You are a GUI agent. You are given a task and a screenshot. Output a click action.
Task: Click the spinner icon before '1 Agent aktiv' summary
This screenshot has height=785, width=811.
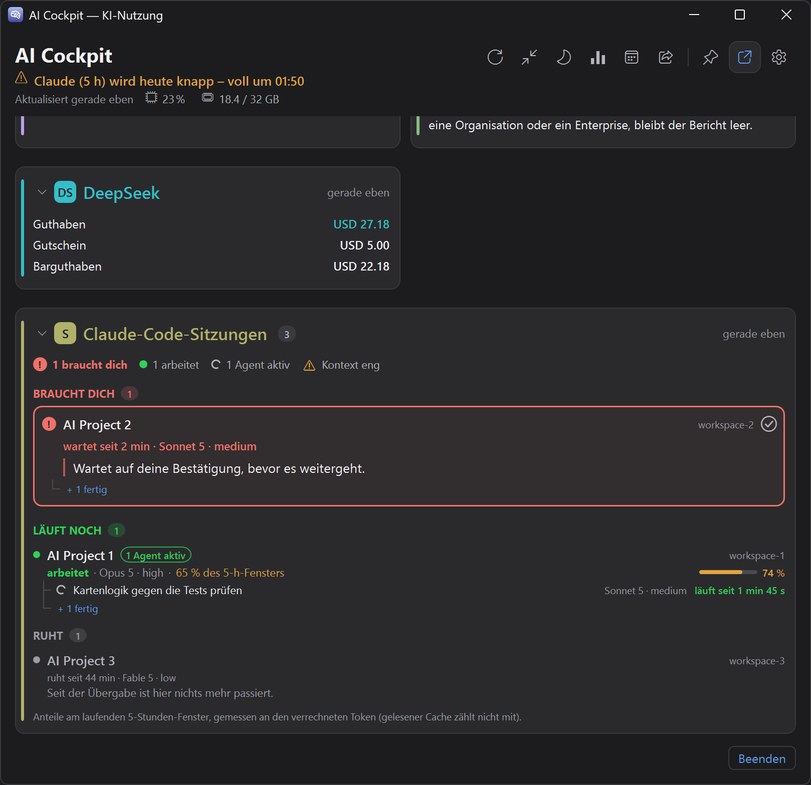[x=216, y=365]
